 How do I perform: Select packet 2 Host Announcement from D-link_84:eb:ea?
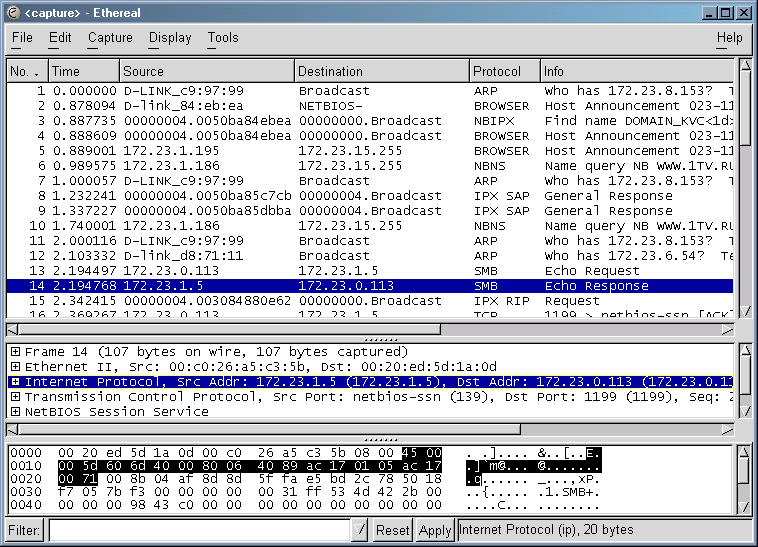(x=370, y=106)
